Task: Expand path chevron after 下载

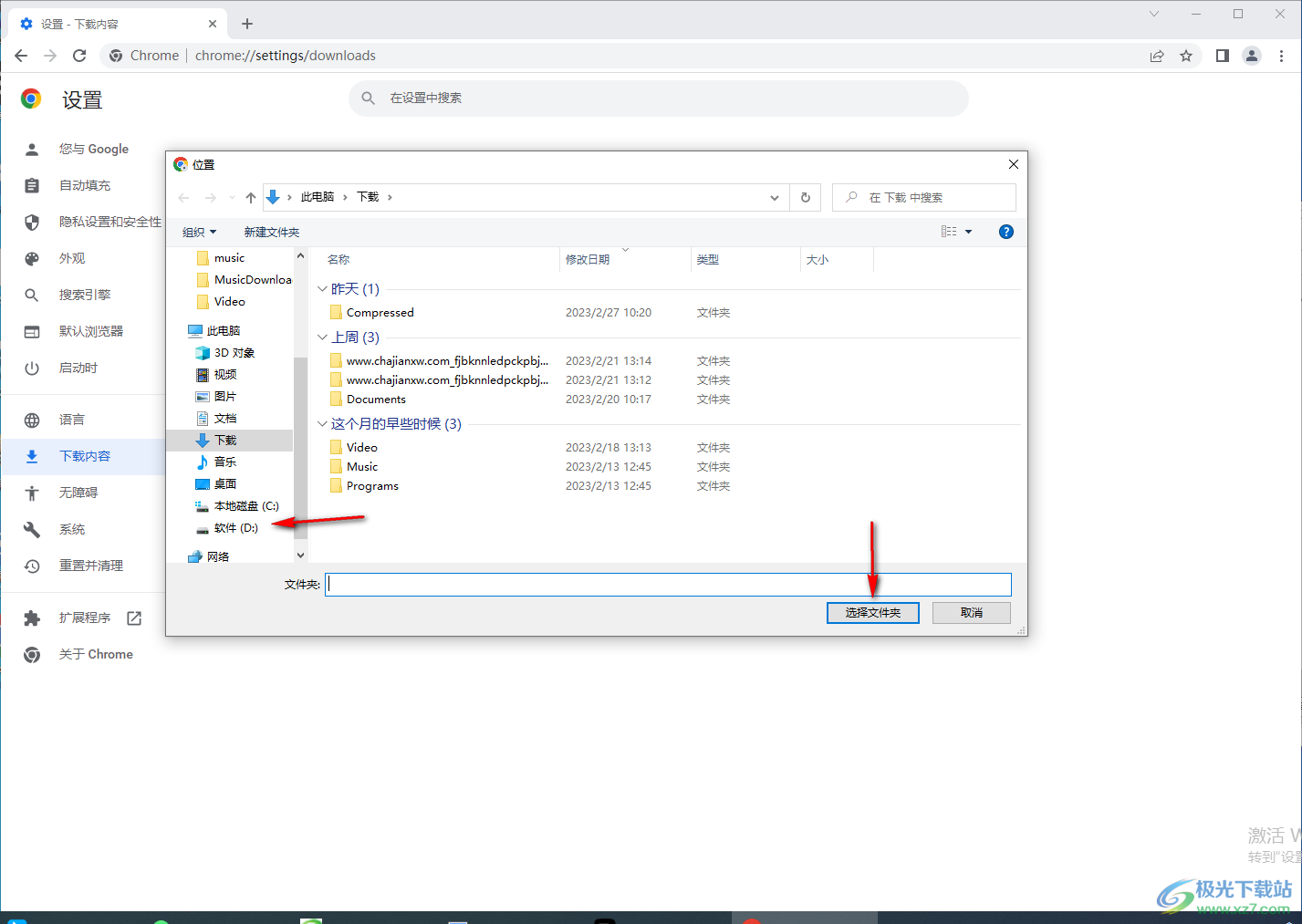Action: coord(390,197)
